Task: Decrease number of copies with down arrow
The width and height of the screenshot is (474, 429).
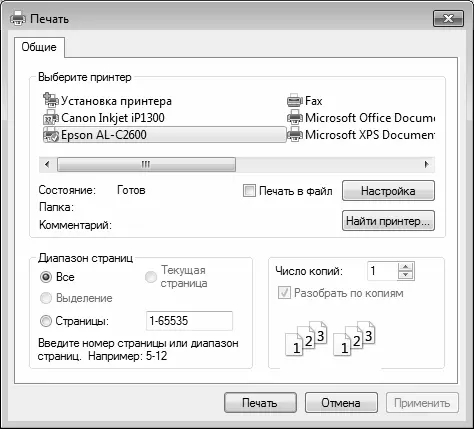Action: click(406, 275)
